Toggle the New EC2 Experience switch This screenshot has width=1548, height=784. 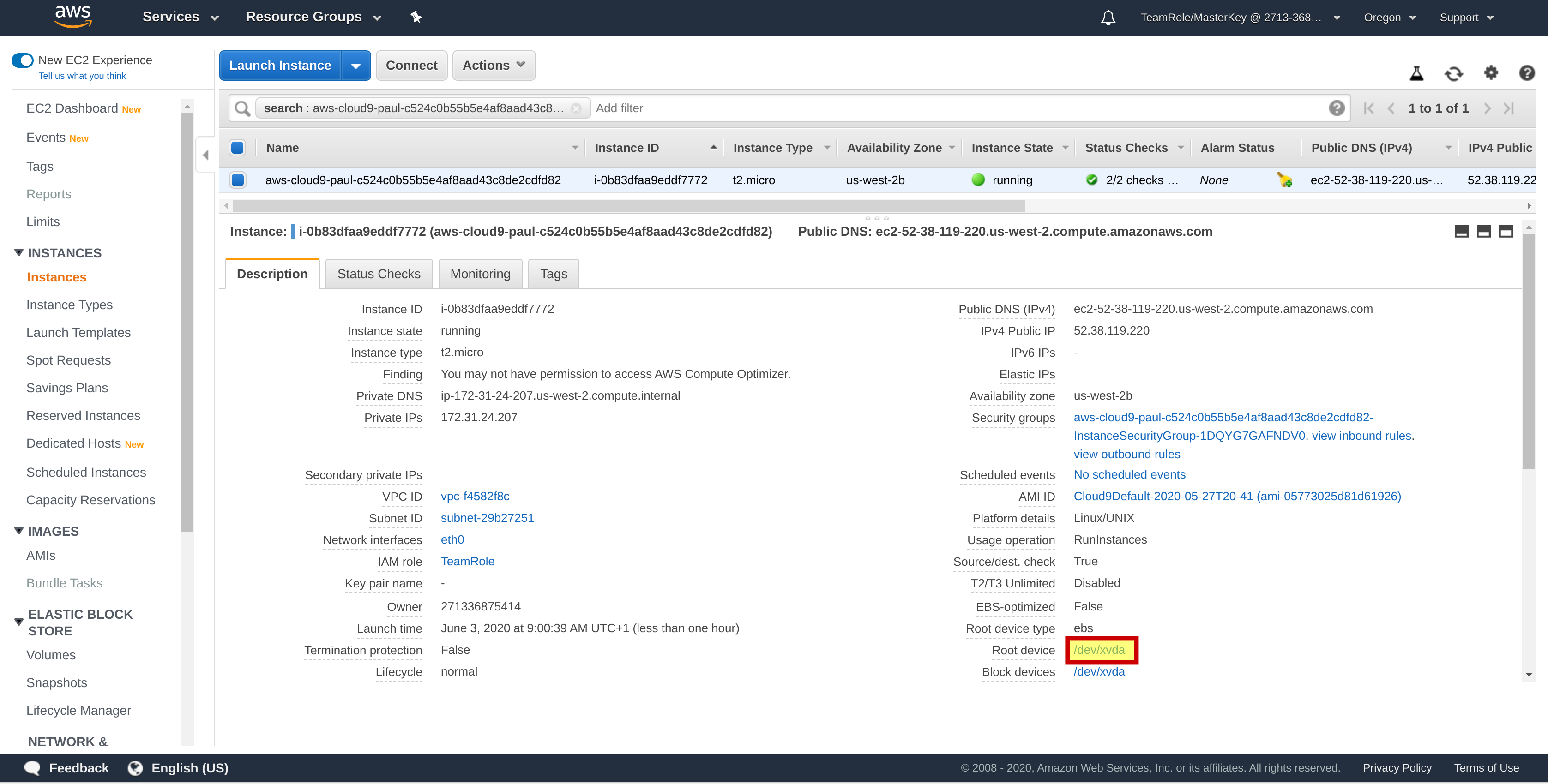coord(23,60)
